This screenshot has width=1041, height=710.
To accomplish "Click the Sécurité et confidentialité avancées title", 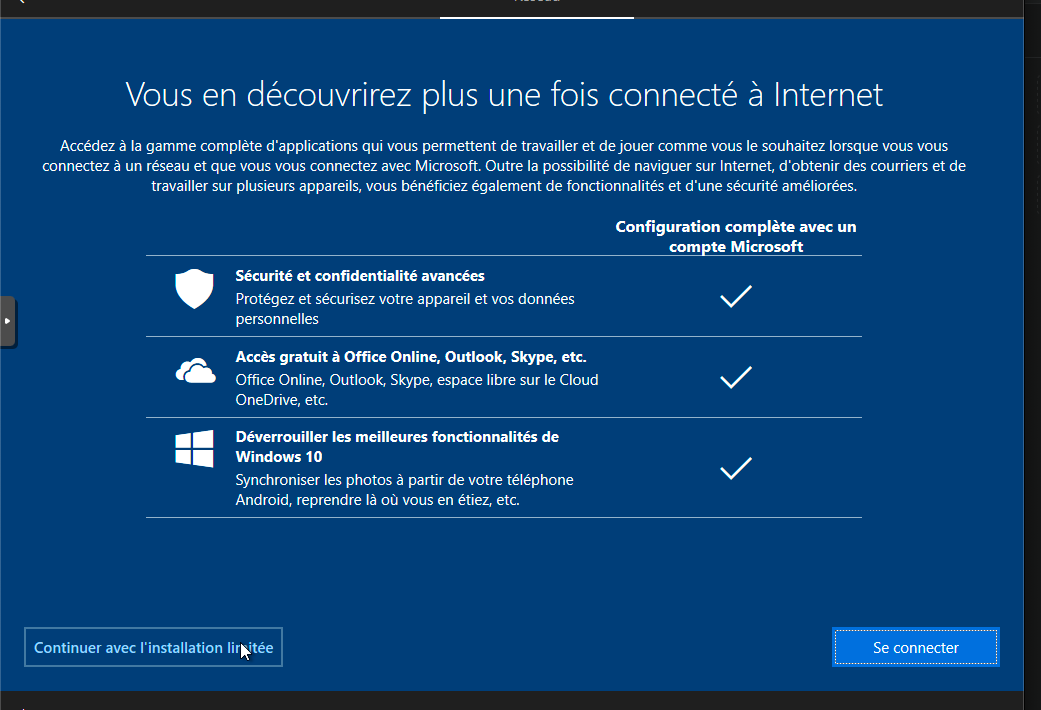I will [x=360, y=276].
